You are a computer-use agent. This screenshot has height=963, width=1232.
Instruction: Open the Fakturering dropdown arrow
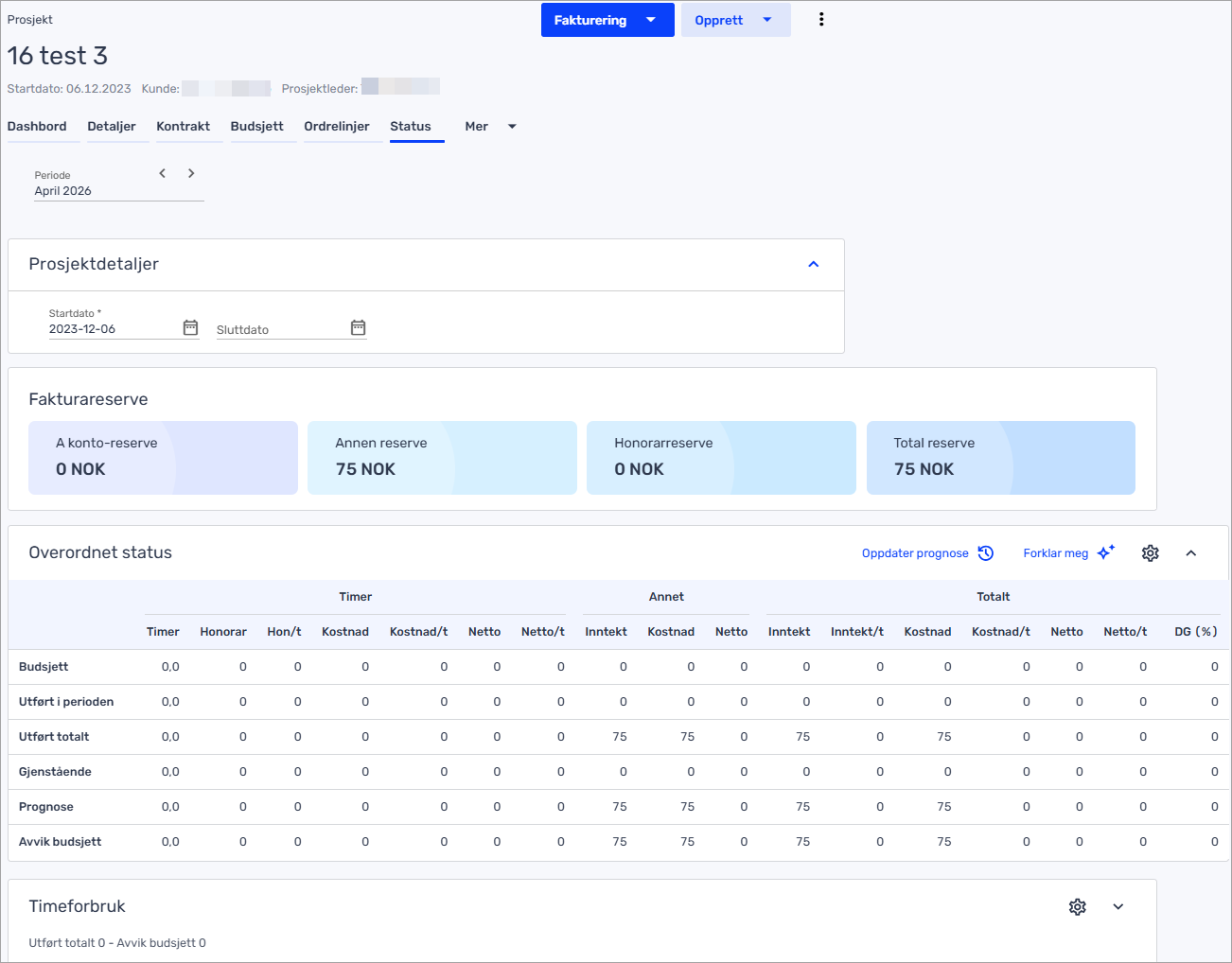[651, 20]
